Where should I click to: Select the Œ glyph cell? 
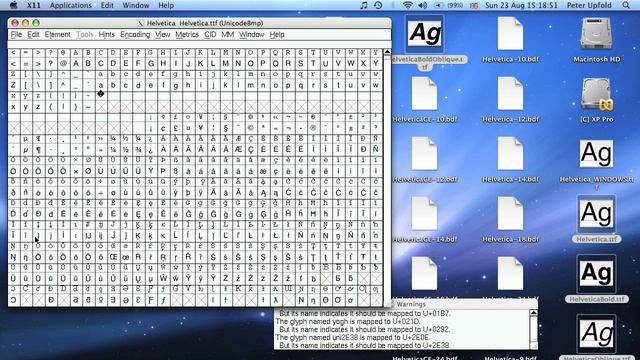pos(113,257)
